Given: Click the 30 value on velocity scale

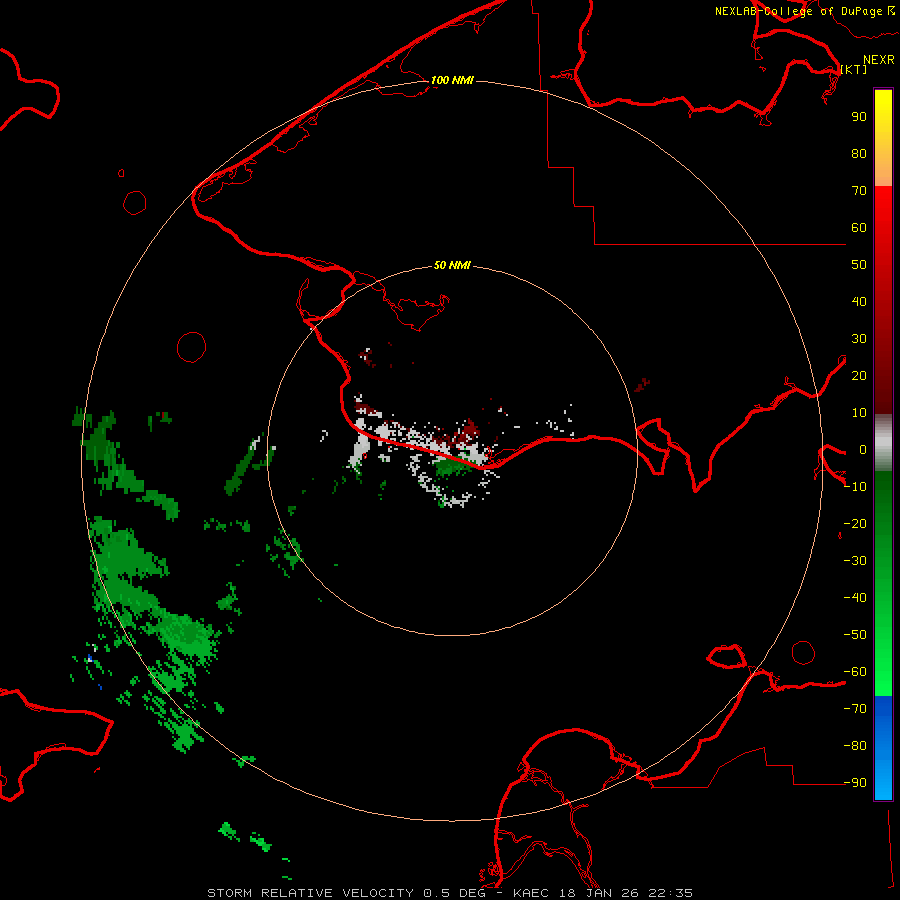Looking at the screenshot, I should point(859,339).
